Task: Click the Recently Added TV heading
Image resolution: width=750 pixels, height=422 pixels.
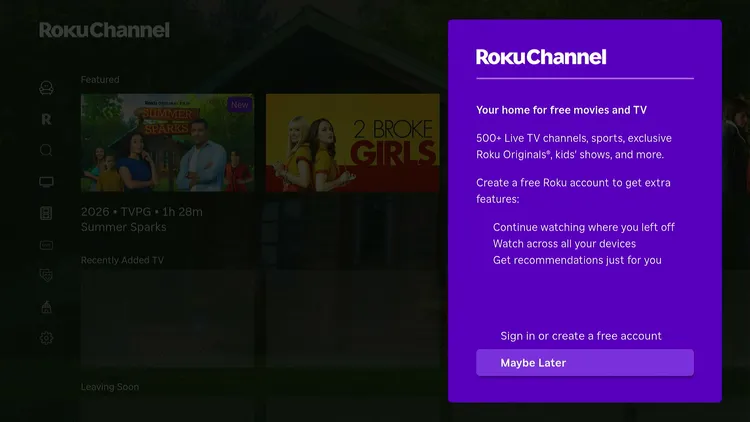Action: tap(122, 260)
